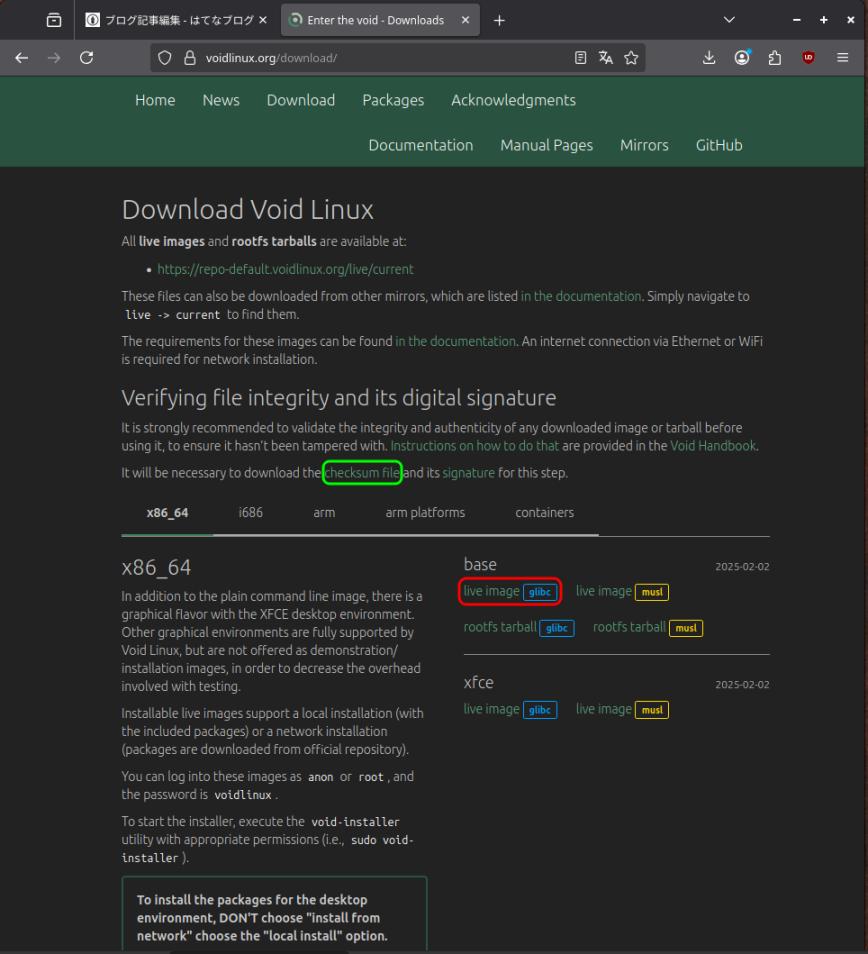Select the containers tab

point(544,513)
